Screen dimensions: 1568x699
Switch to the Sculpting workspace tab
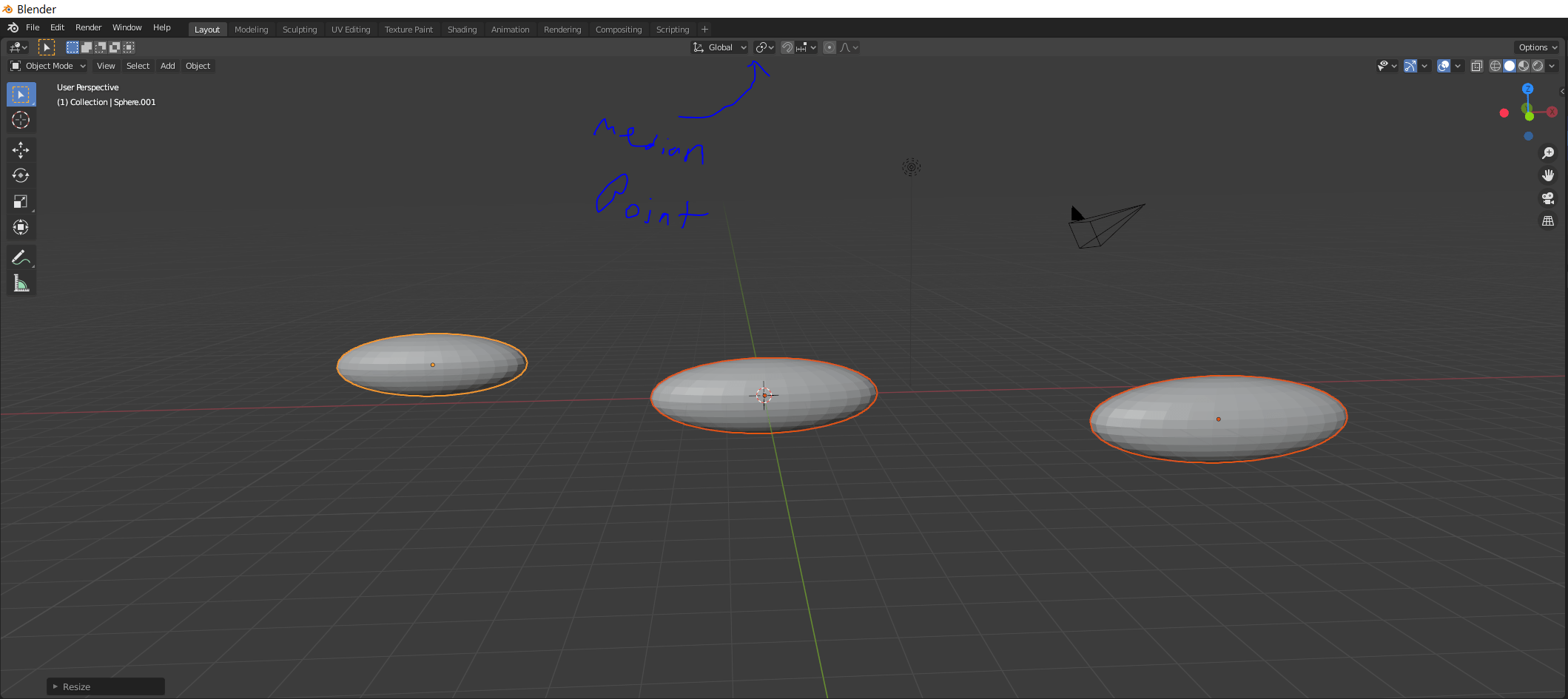click(300, 30)
